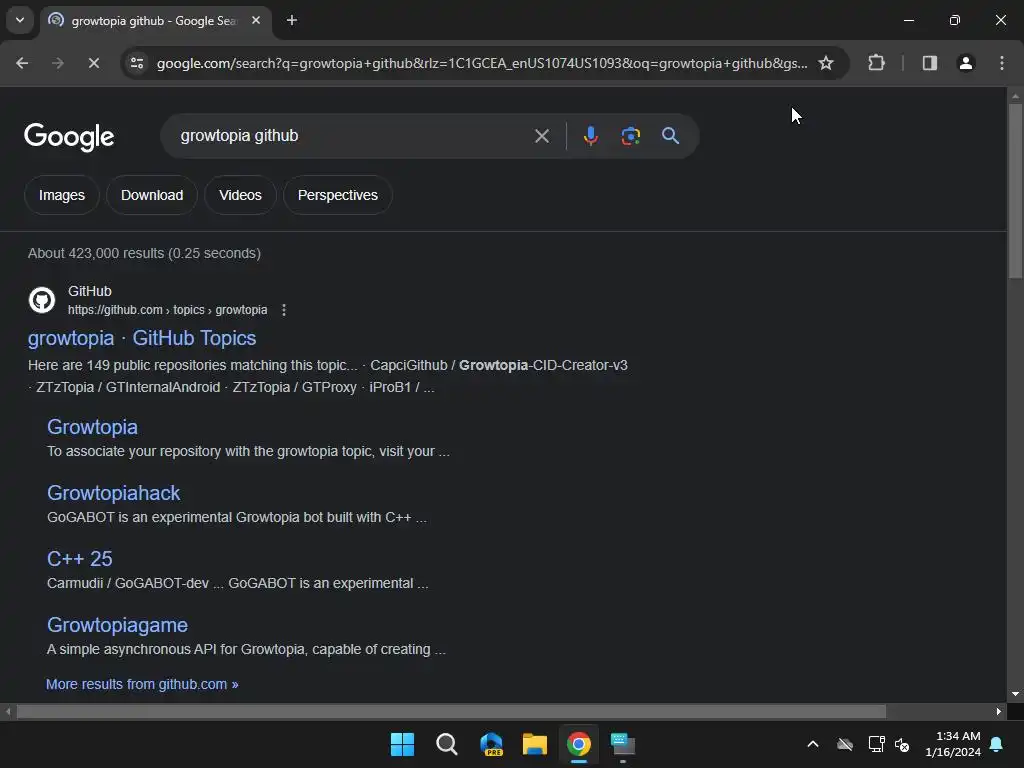Open Chrome three-dot menu
This screenshot has height=768, width=1024.
click(x=1002, y=63)
